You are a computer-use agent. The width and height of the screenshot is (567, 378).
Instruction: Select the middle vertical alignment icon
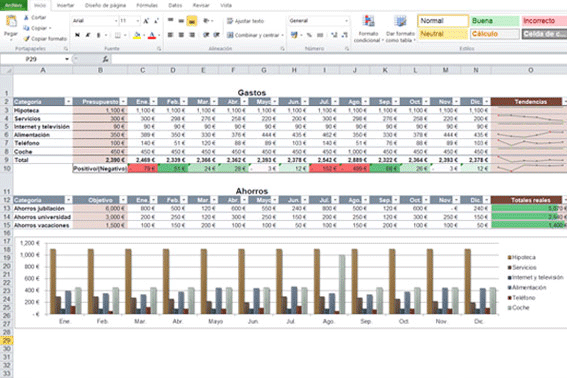coord(181,21)
